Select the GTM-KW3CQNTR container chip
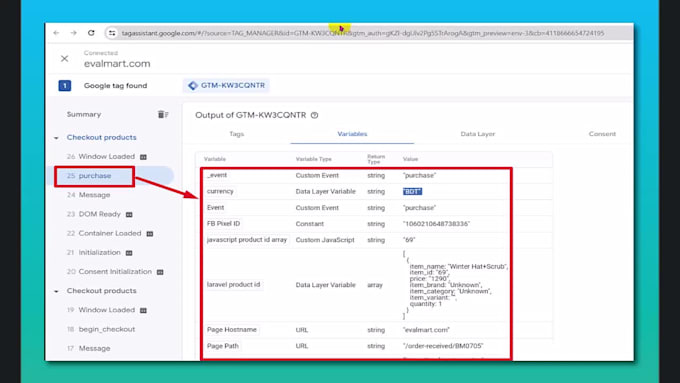Viewport: 680px width, 383px height. (x=226, y=85)
